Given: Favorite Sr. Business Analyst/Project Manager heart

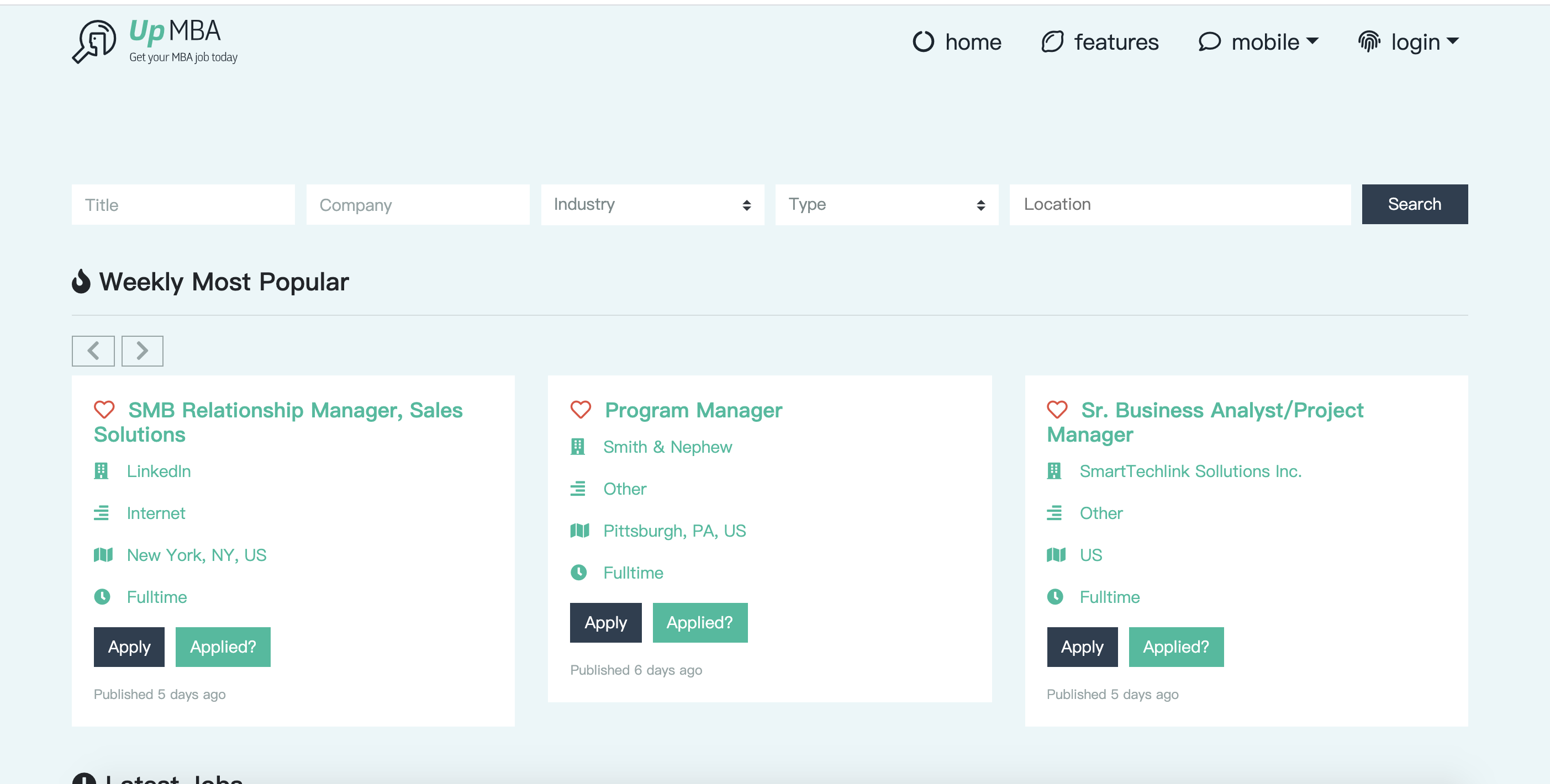Looking at the screenshot, I should (1057, 410).
